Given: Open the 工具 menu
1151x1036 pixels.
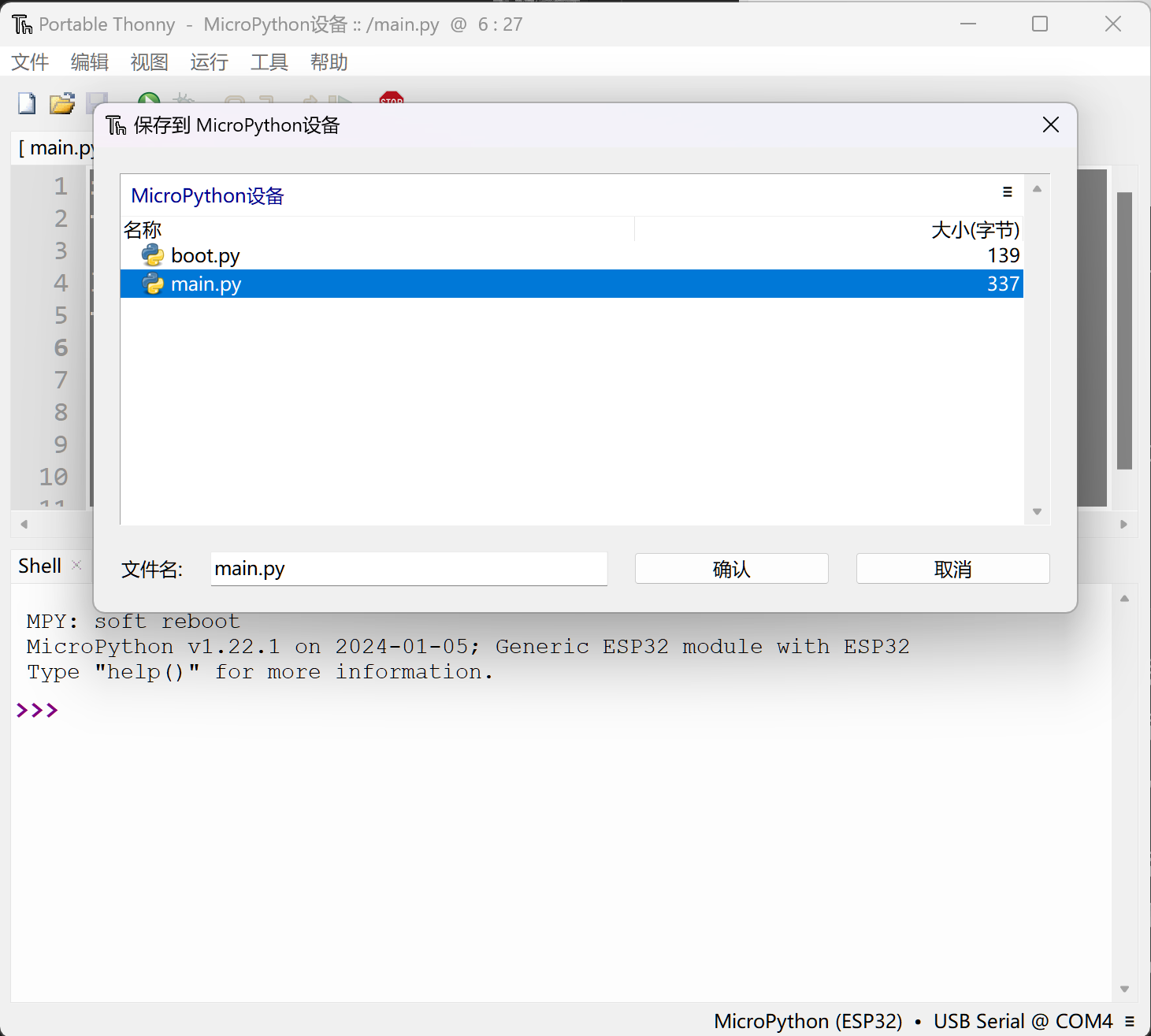Looking at the screenshot, I should point(269,62).
